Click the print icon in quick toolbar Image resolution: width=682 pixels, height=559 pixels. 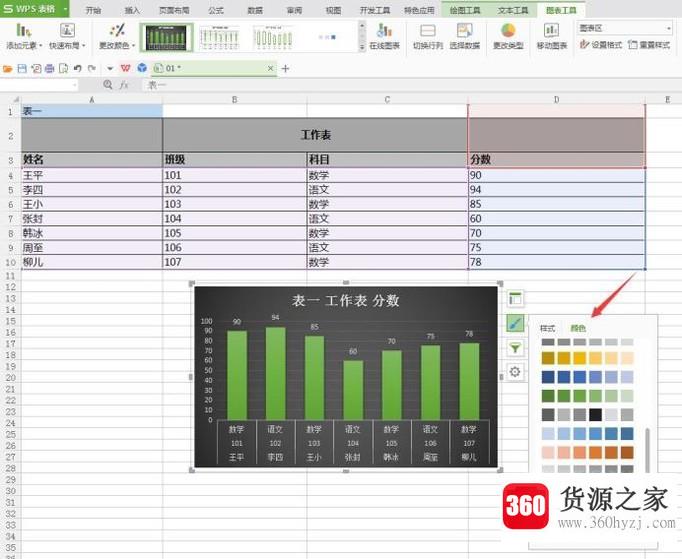tap(50, 69)
